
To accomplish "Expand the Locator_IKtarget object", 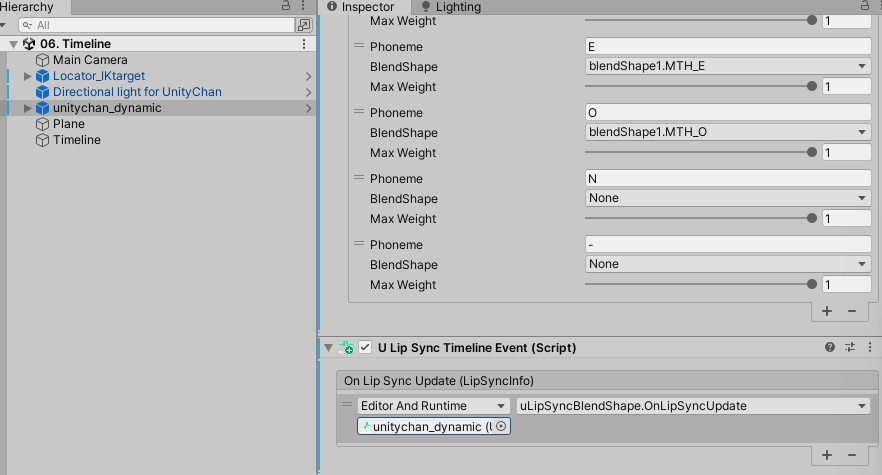I will (27, 76).
